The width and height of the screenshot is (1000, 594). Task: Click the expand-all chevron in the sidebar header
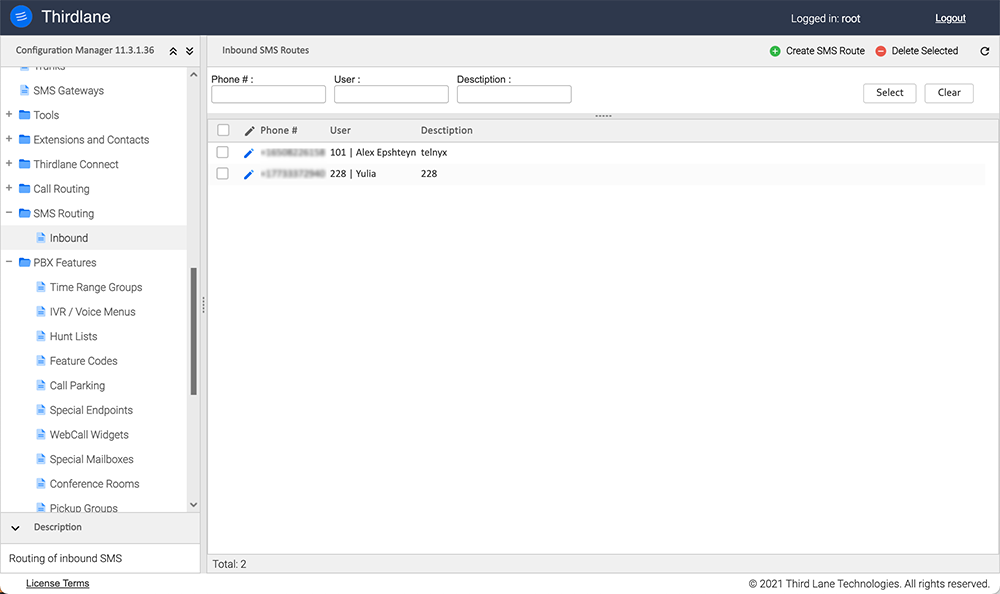point(188,49)
